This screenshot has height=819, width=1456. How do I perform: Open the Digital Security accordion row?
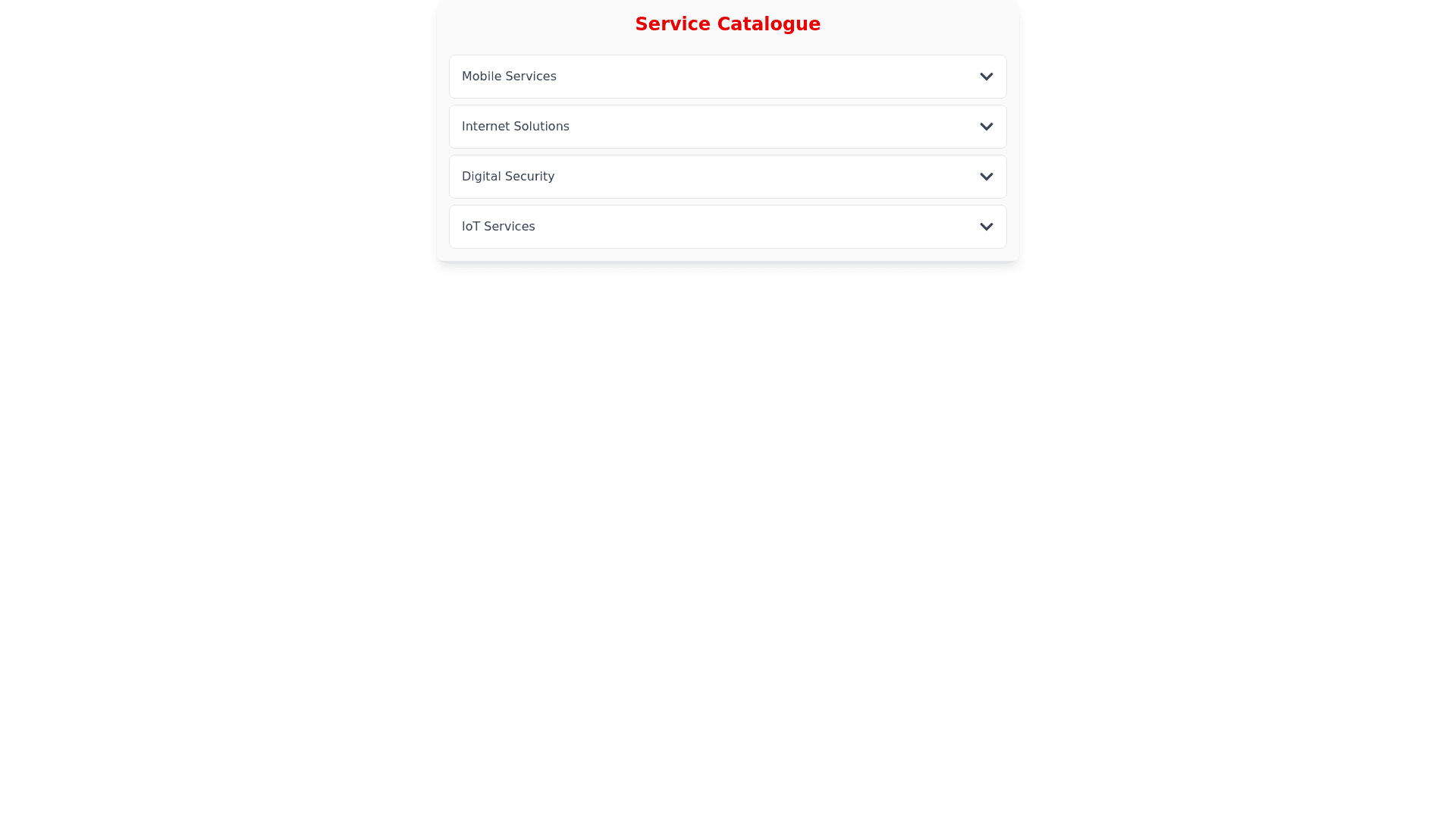726,177
